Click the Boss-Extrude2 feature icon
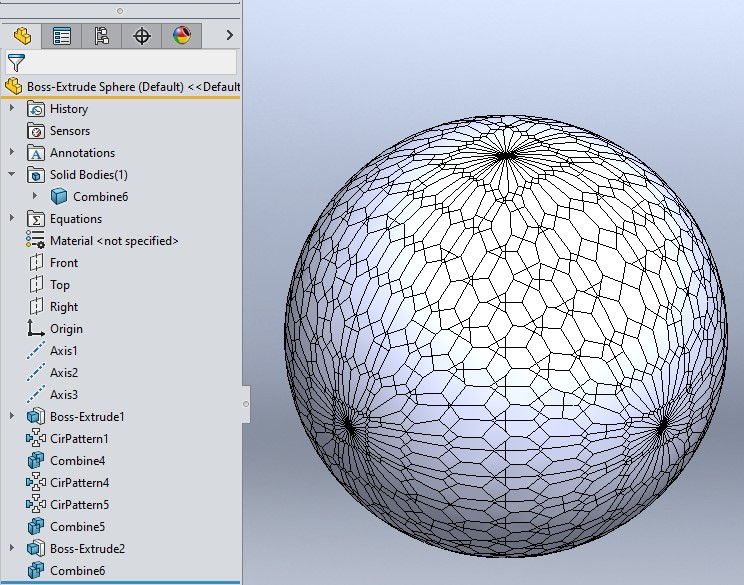This screenshot has height=585, width=744. pos(36,548)
